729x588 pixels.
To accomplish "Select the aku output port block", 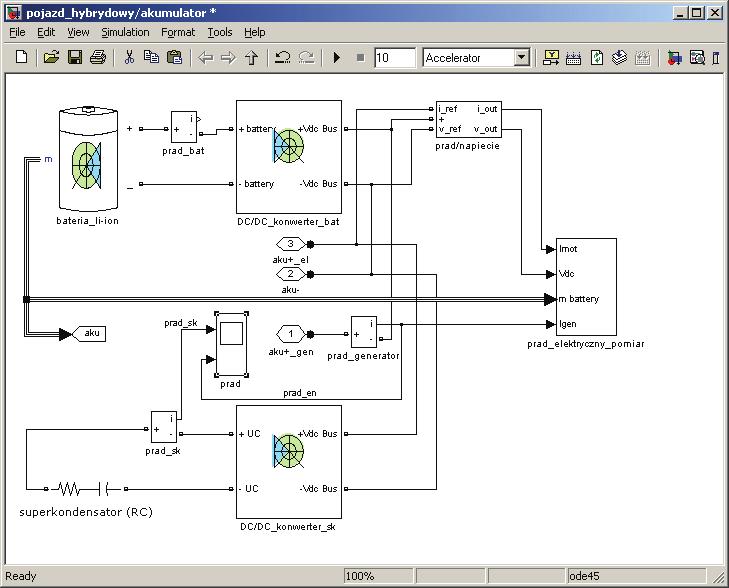I will coord(89,333).
